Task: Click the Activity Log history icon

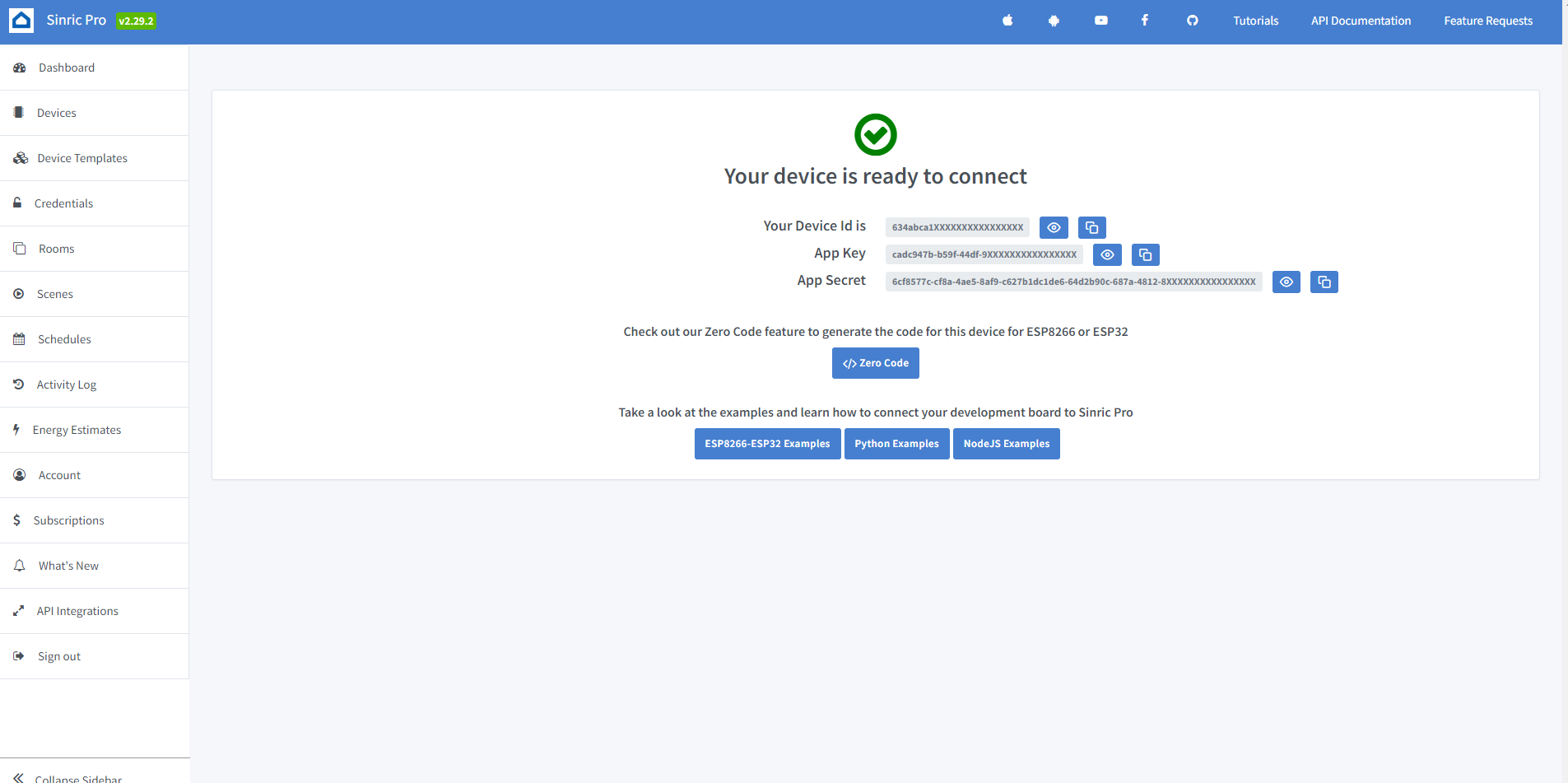Action: coord(19,384)
